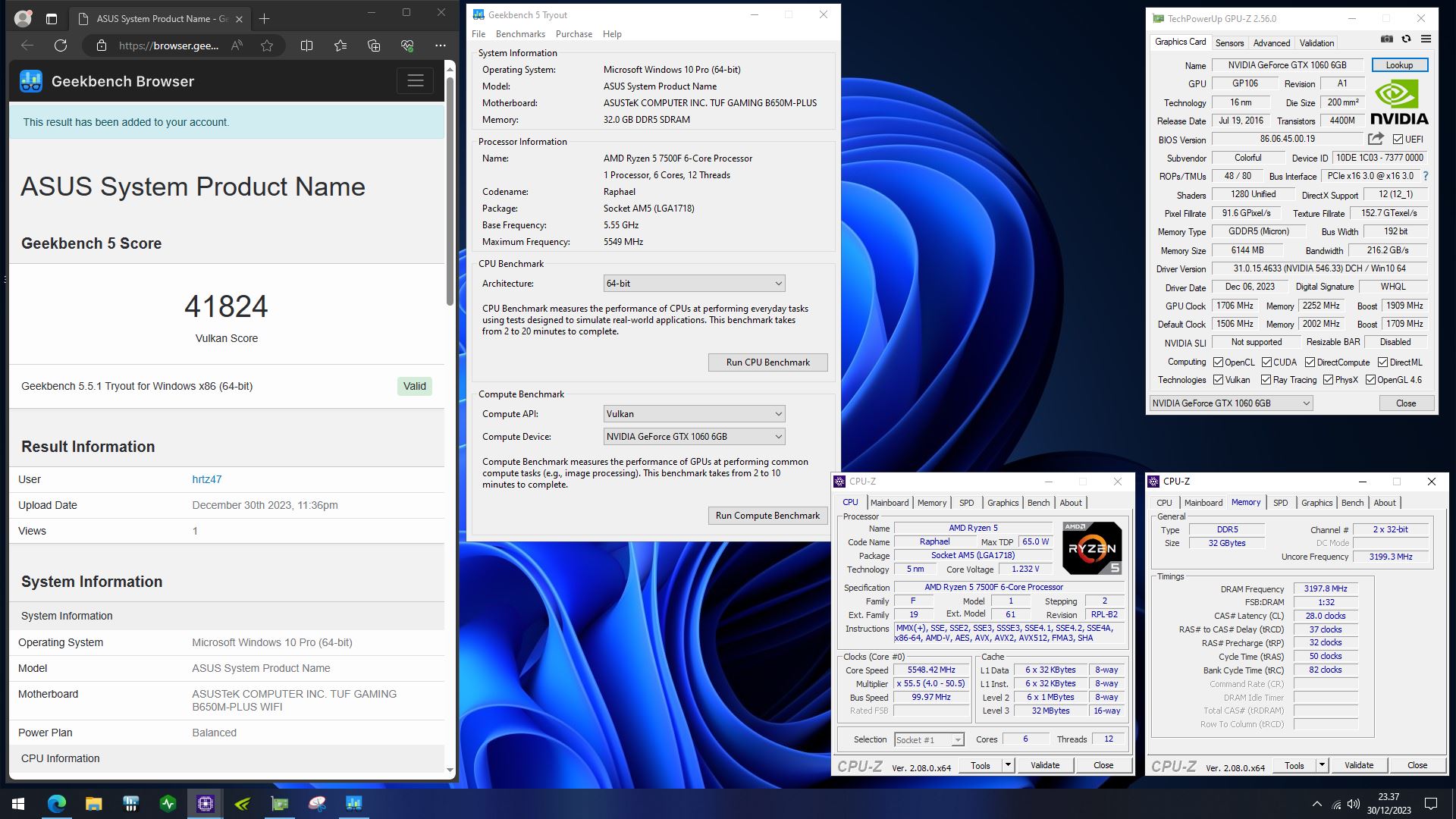This screenshot has height=819, width=1456.
Task: Open the Mainboard tab in left CPU-Z window
Action: [890, 503]
